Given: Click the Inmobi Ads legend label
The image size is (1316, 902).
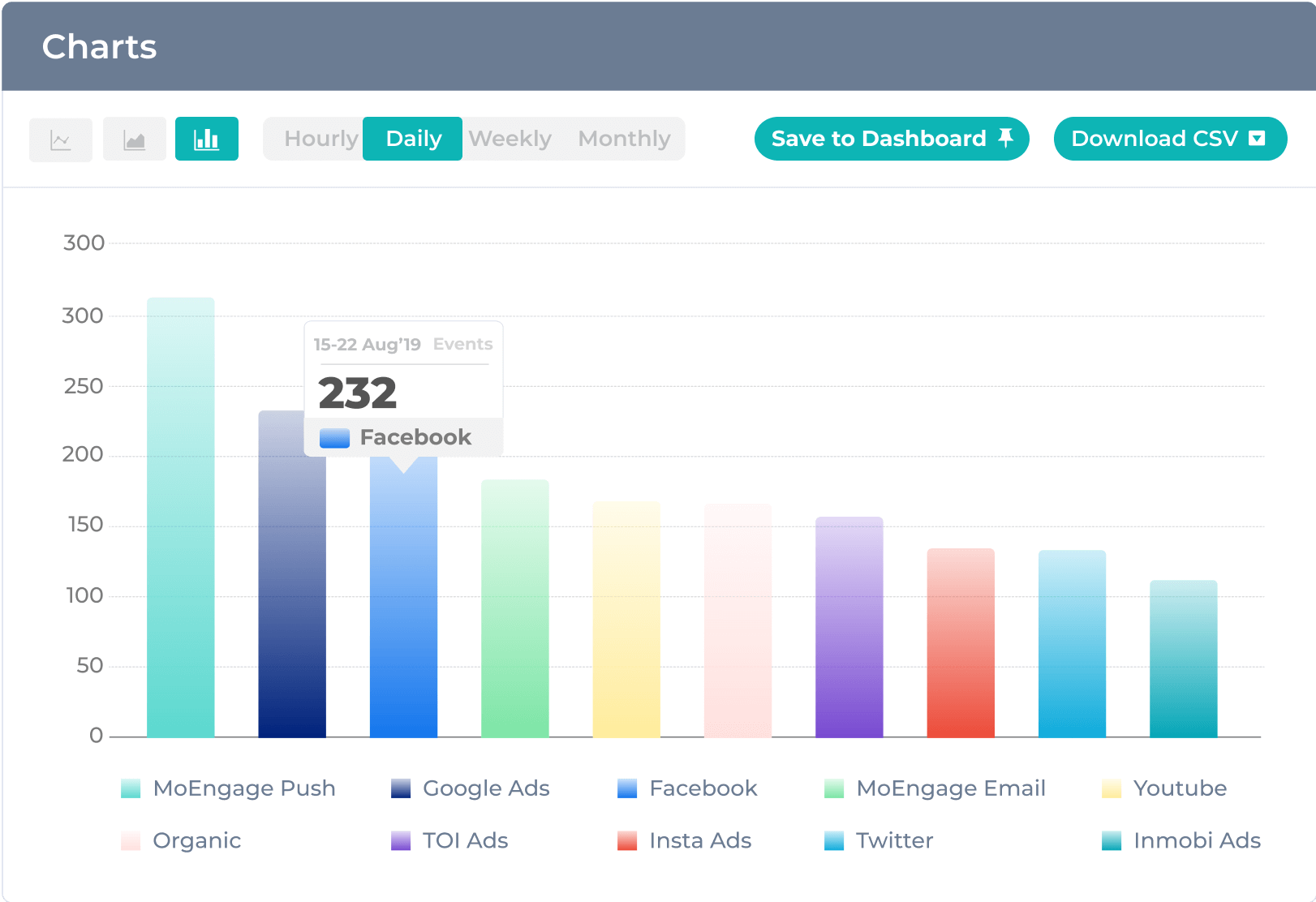Looking at the screenshot, I should pyautogui.click(x=1198, y=840).
